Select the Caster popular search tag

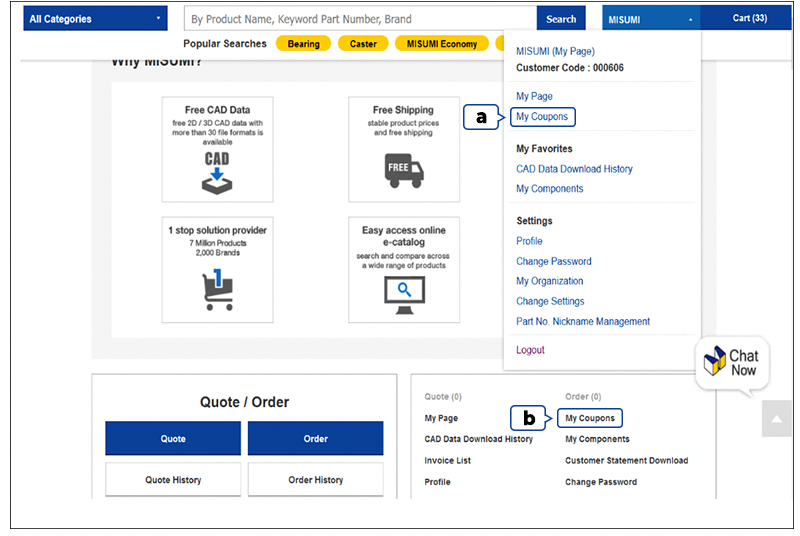(362, 44)
